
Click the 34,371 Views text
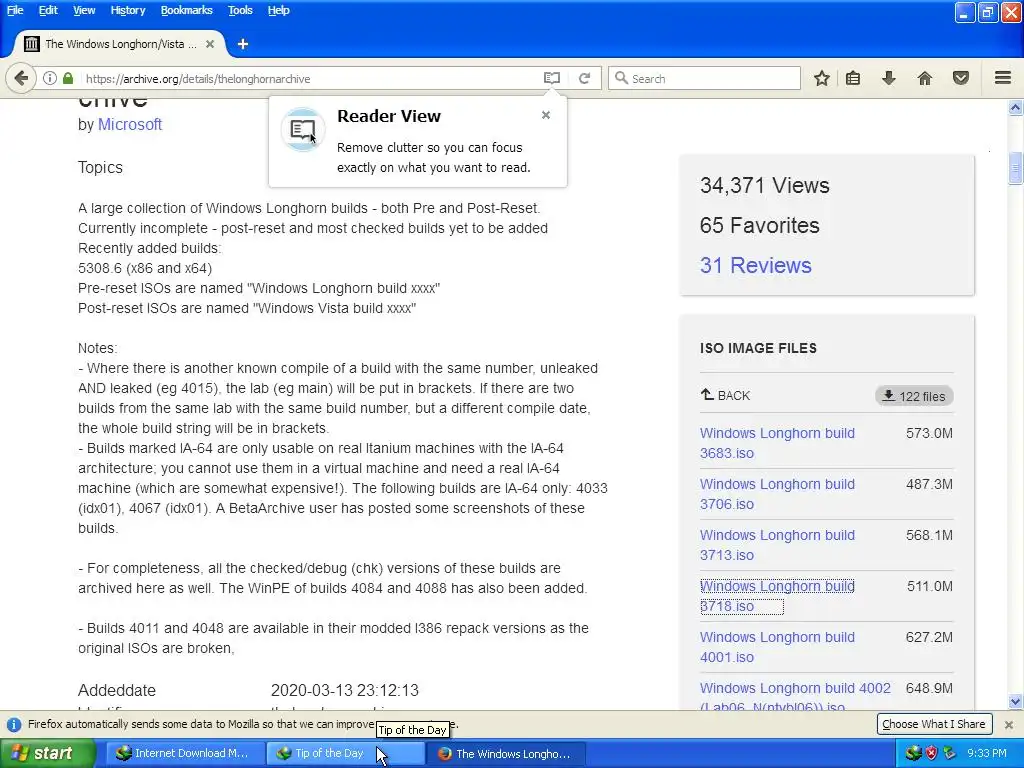pos(764,185)
